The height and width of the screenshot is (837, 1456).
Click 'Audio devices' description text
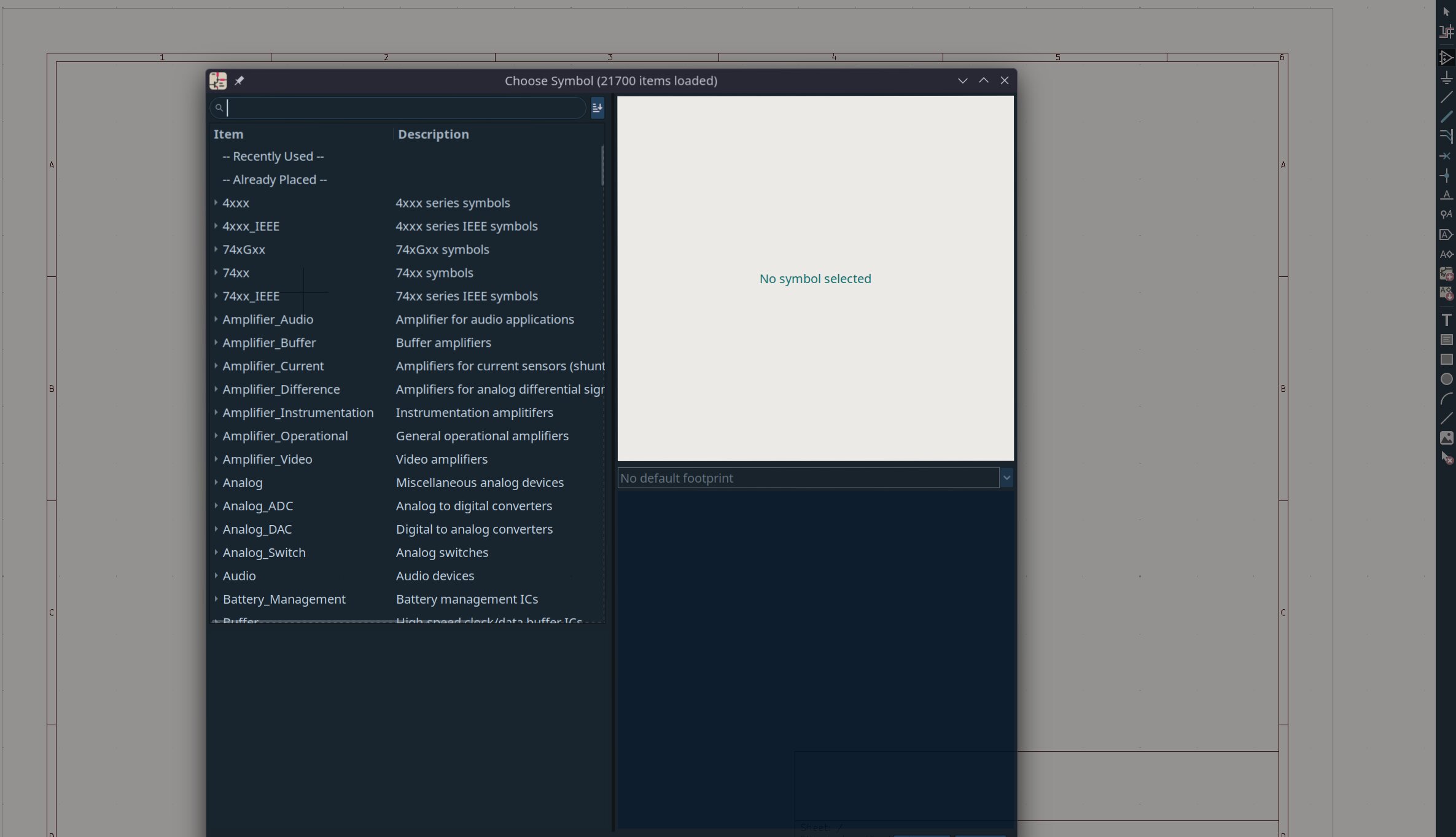click(x=435, y=576)
